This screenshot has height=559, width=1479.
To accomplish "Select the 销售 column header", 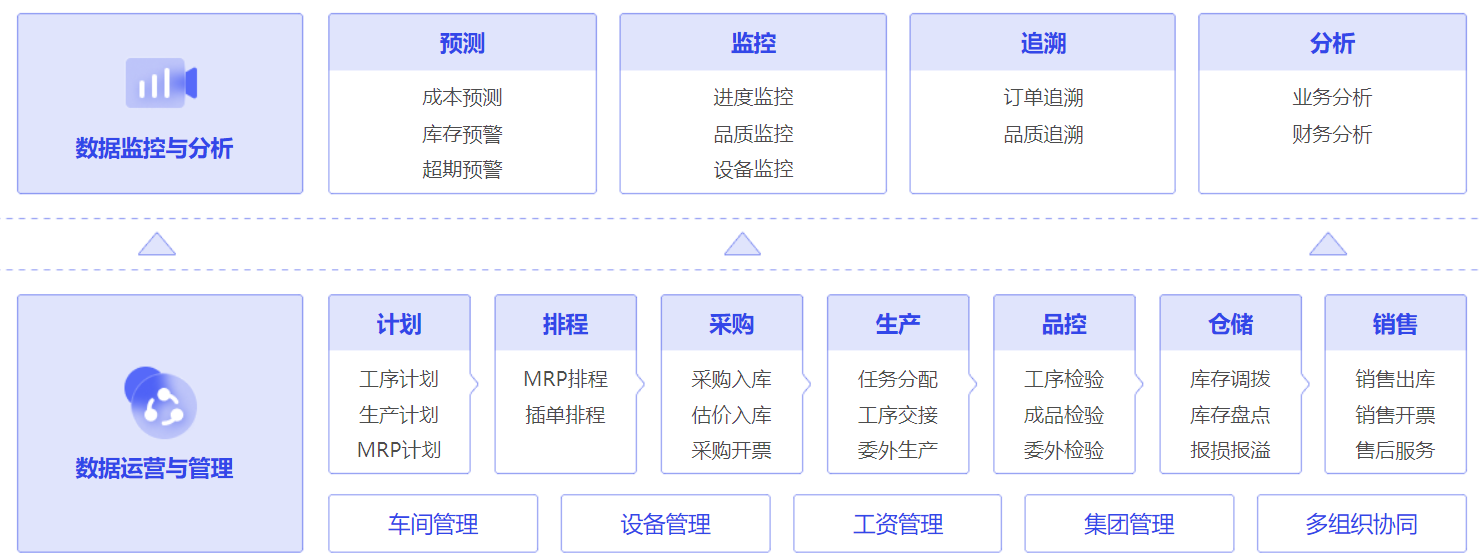I will [1395, 324].
